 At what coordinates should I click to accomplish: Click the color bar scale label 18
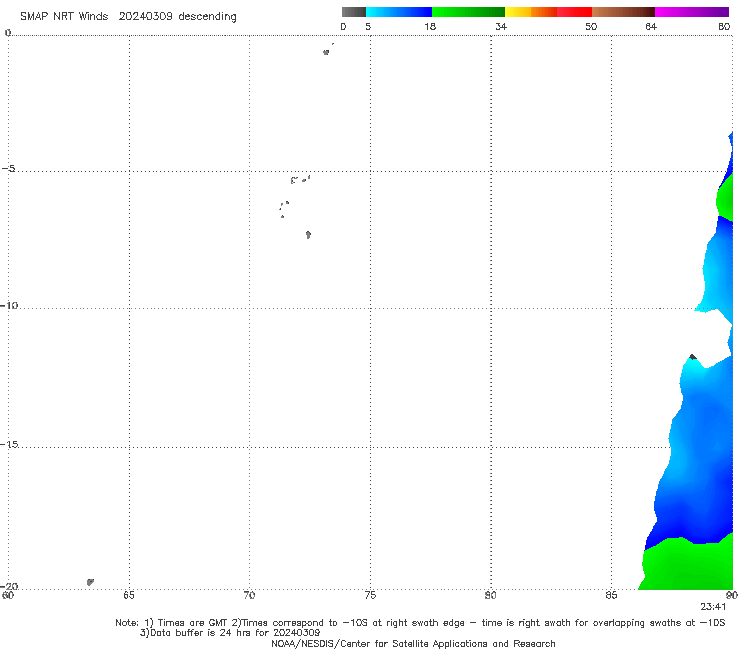430,26
